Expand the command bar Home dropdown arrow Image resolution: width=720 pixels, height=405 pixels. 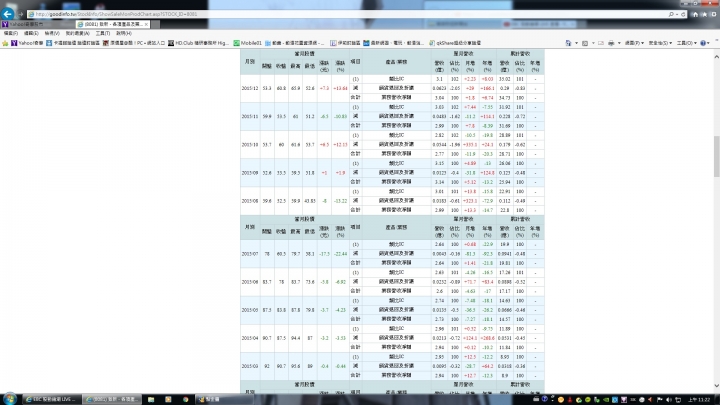point(576,43)
